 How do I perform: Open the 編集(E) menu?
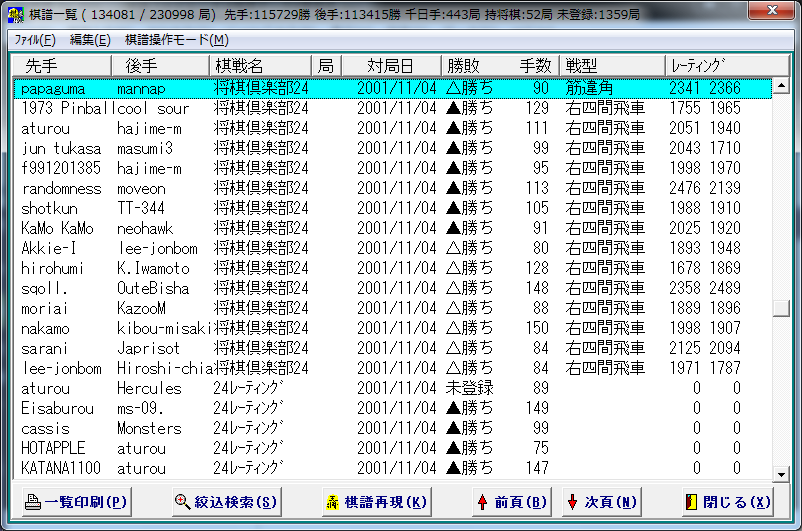[90, 40]
